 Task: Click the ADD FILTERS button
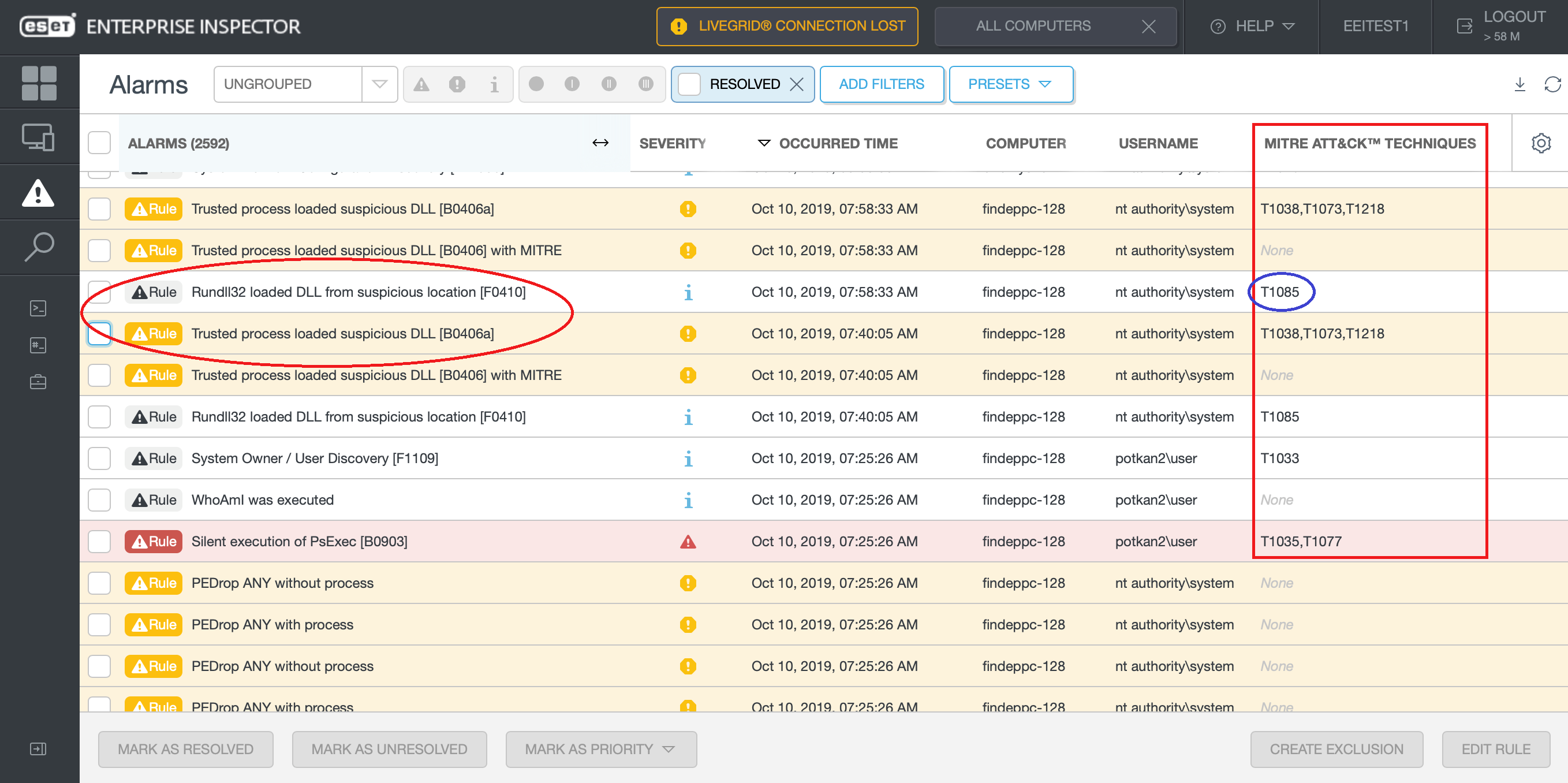point(881,84)
